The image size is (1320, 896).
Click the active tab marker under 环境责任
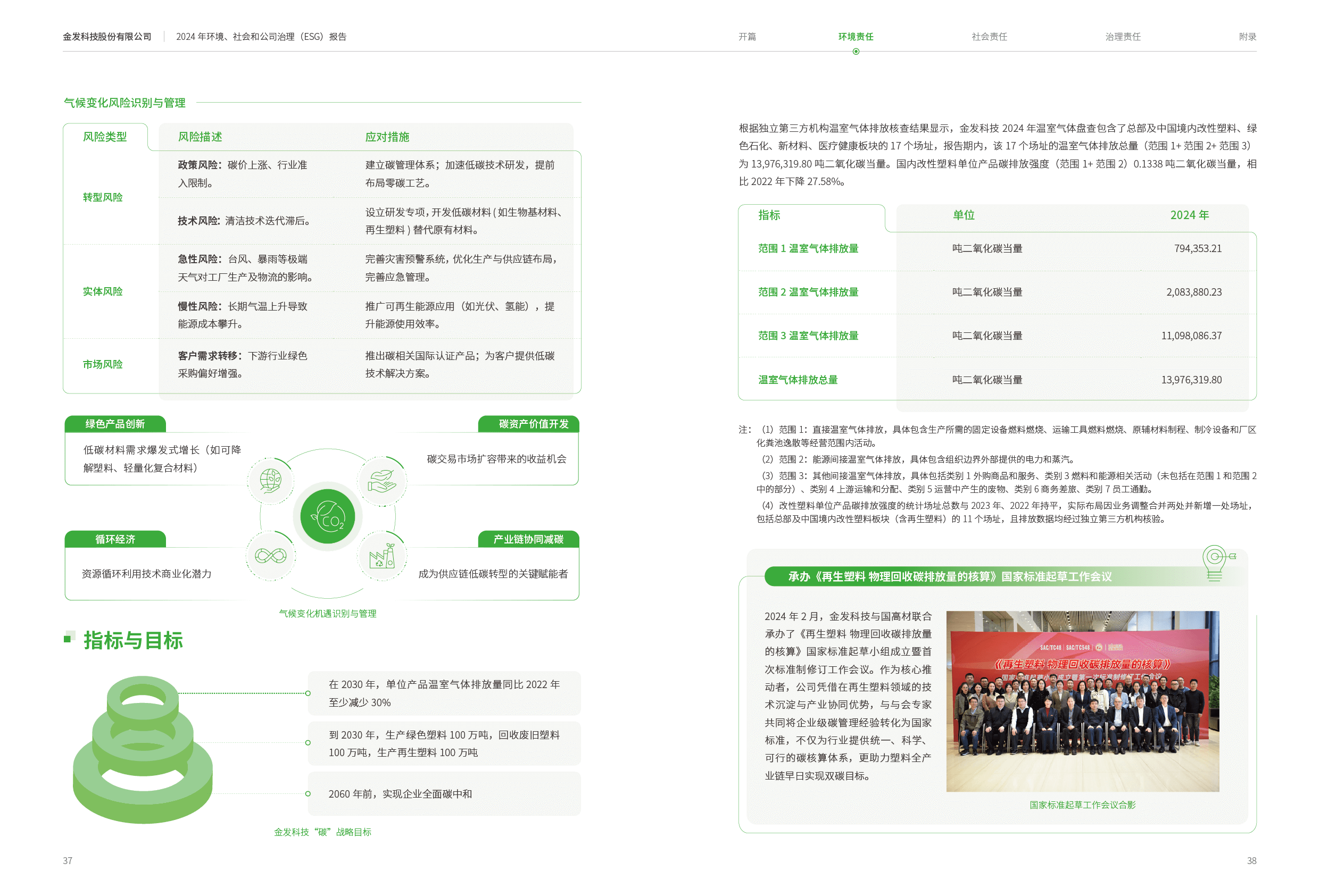(x=856, y=52)
